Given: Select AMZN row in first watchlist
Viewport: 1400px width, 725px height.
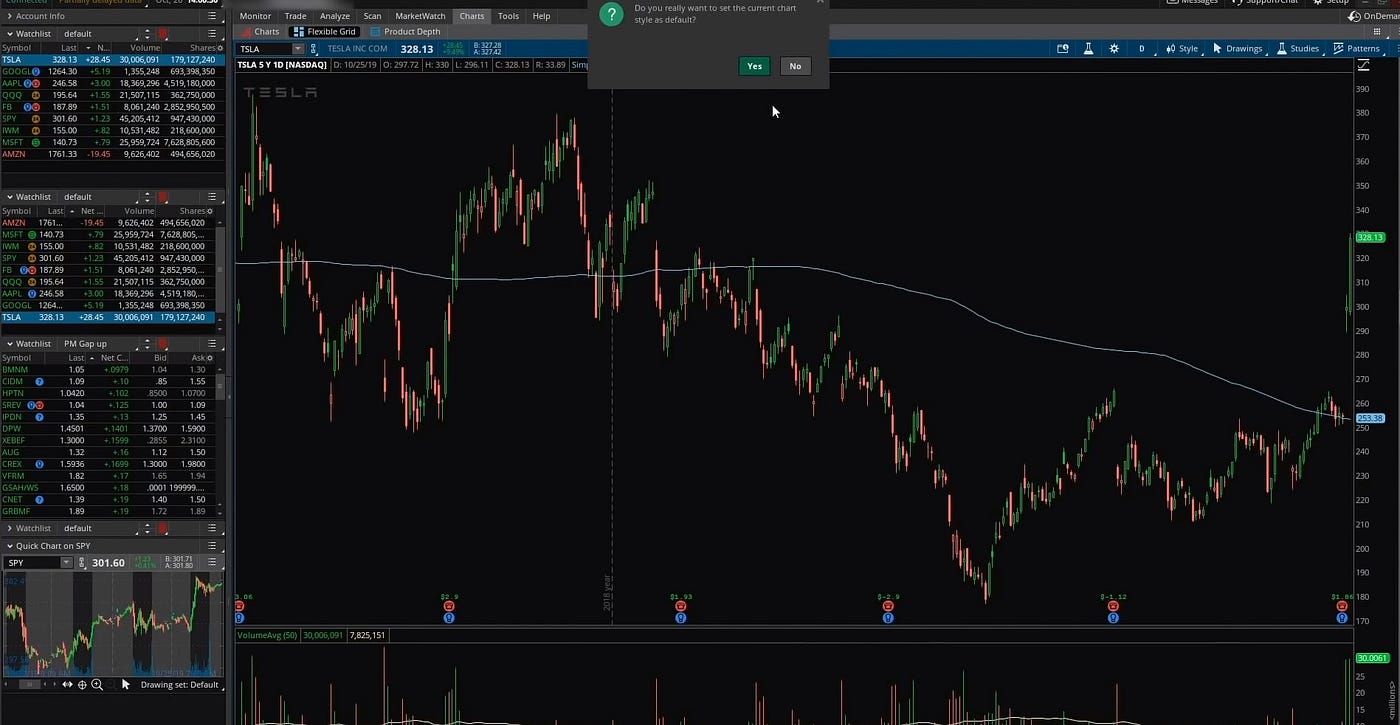Looking at the screenshot, I should [x=109, y=154].
